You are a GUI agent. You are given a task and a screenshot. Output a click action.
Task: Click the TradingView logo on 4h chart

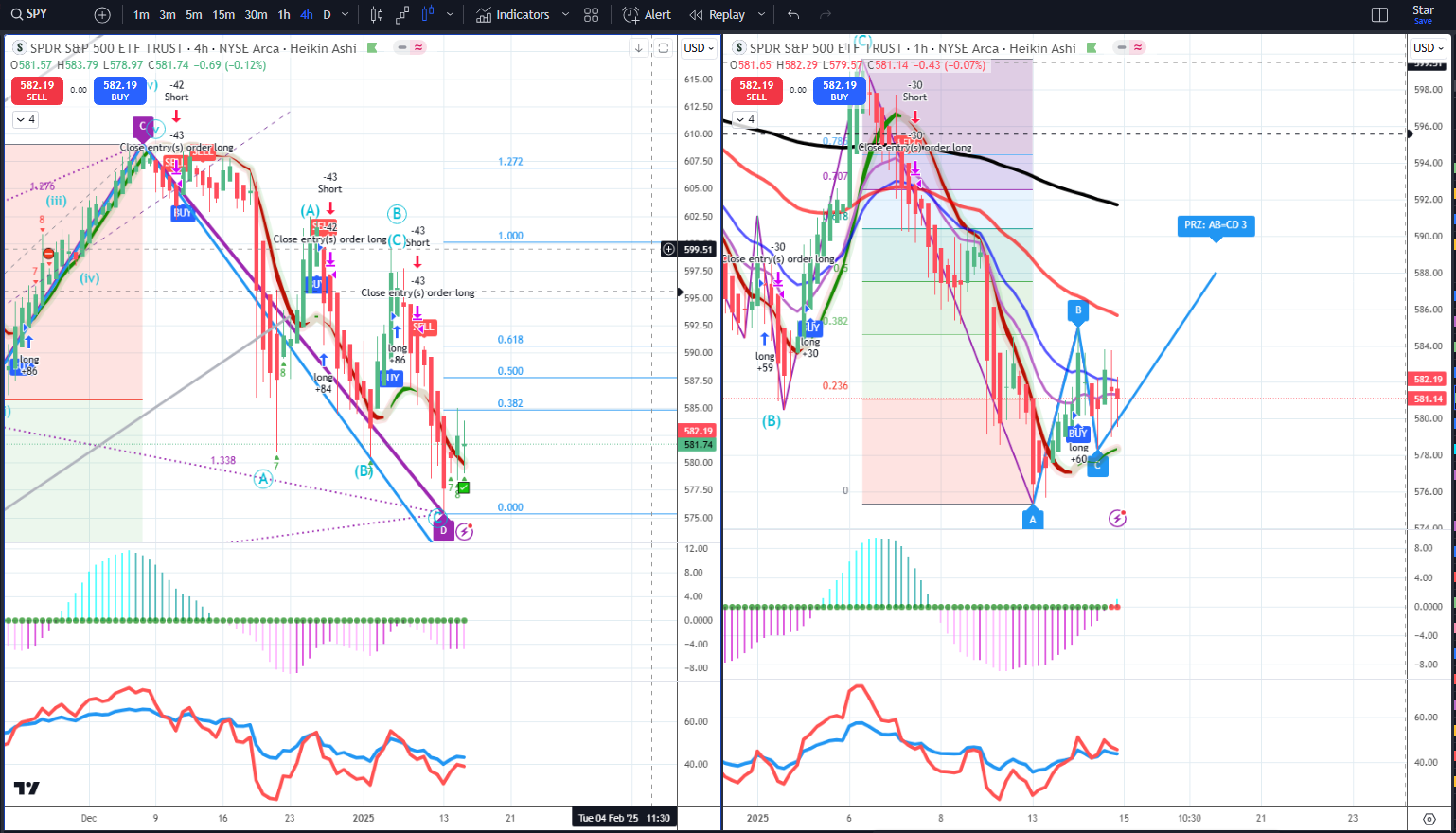coord(27,789)
